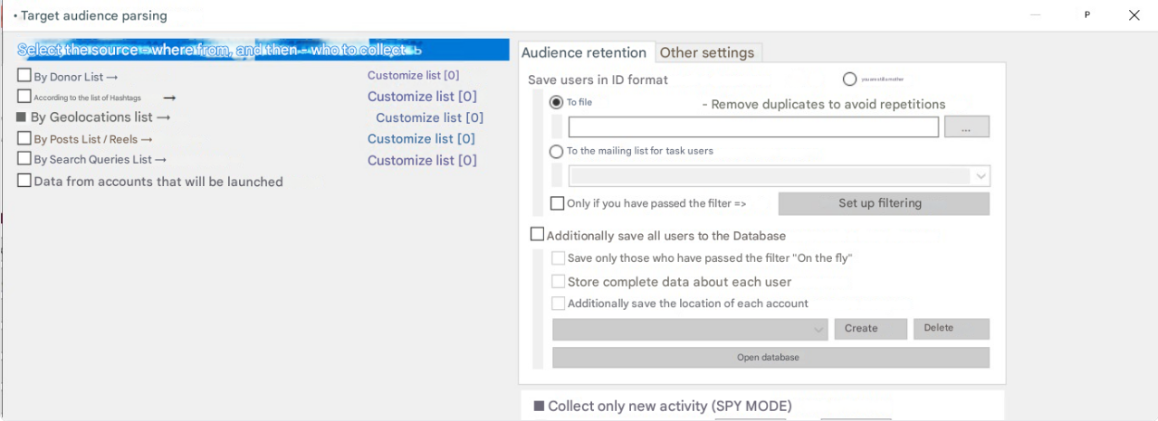Image resolution: width=1158 pixels, height=421 pixels.
Task: Select the To file radio button
Action: coord(556,103)
